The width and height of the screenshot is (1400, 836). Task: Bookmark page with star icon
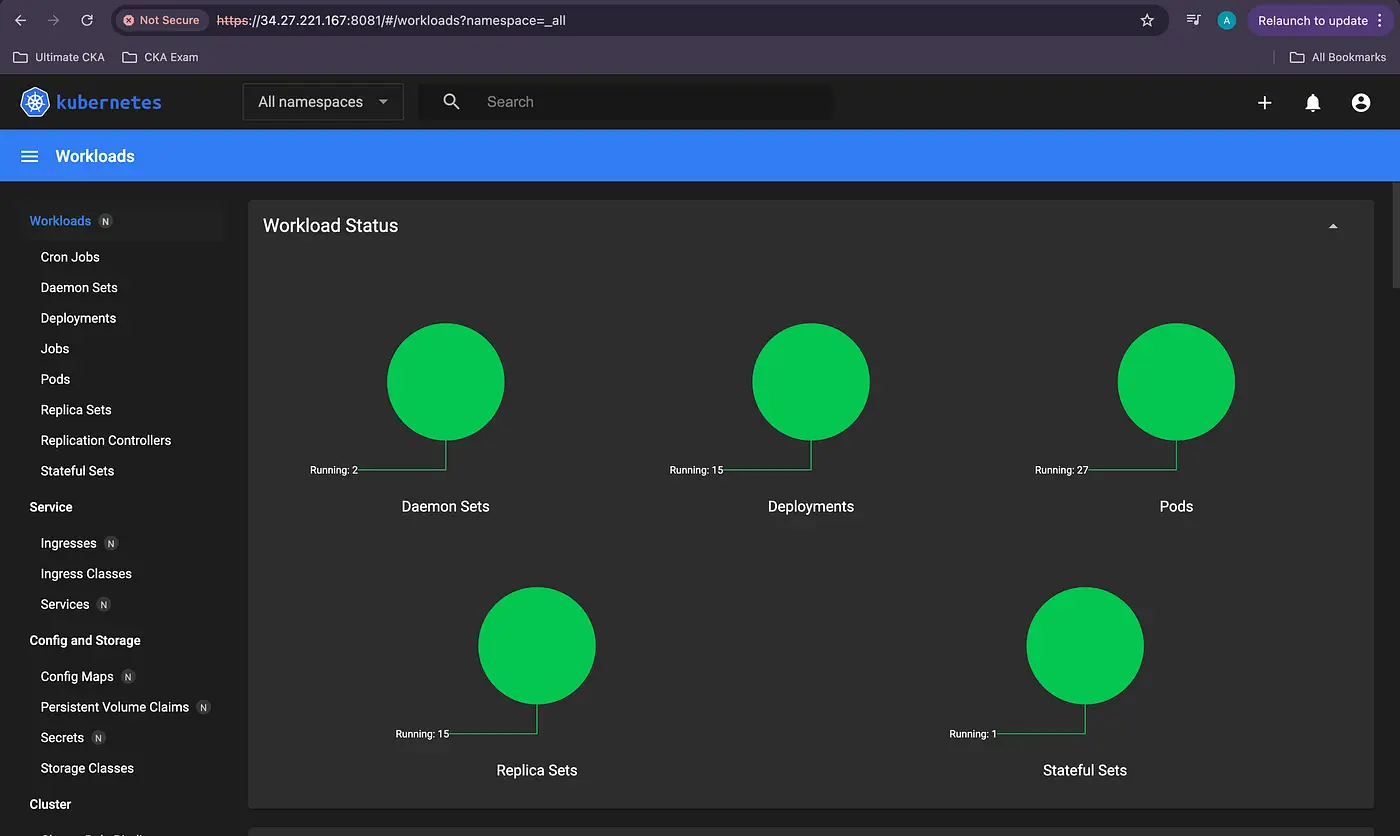(x=1147, y=20)
